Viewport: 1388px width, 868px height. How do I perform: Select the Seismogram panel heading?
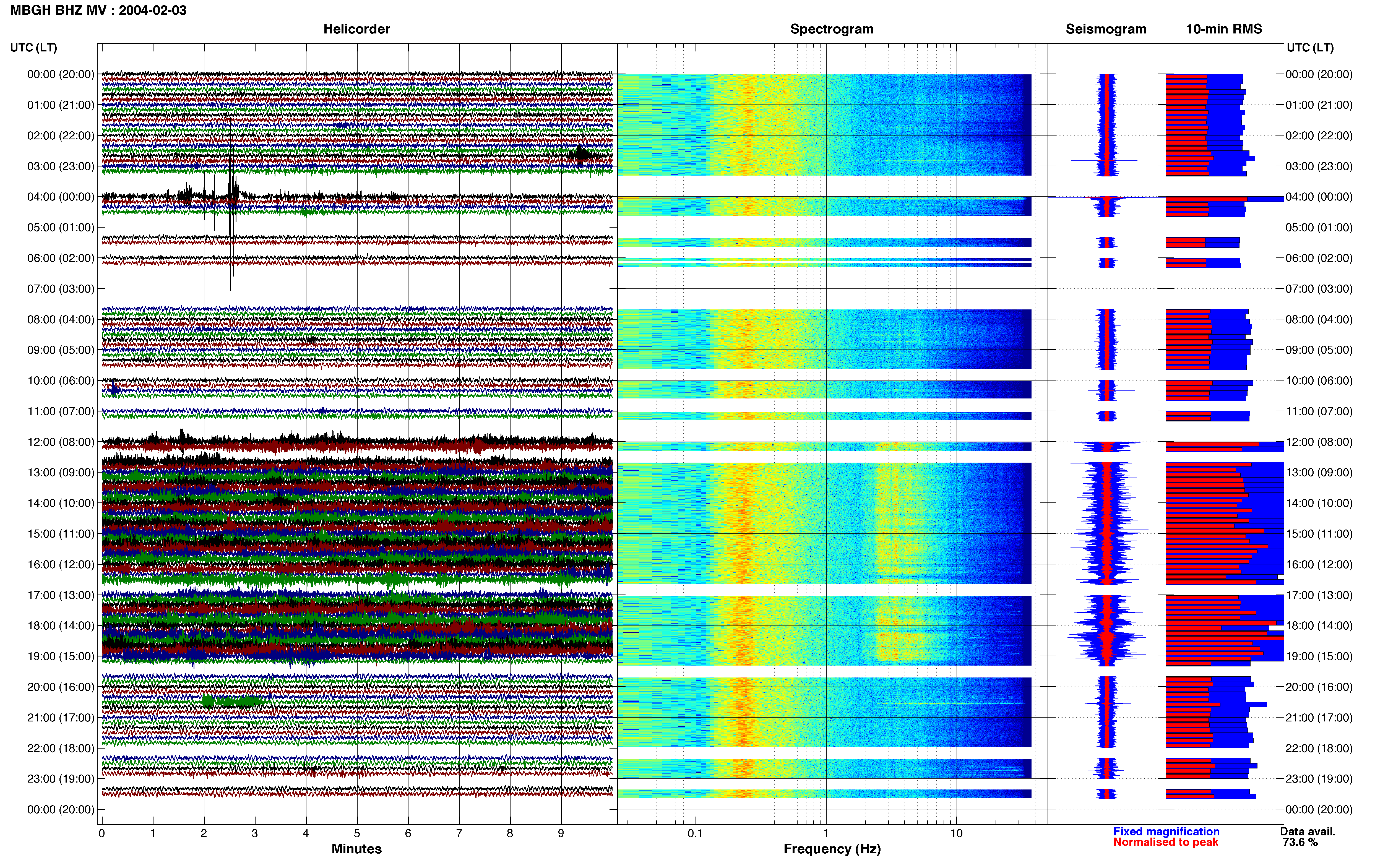click(x=1106, y=29)
